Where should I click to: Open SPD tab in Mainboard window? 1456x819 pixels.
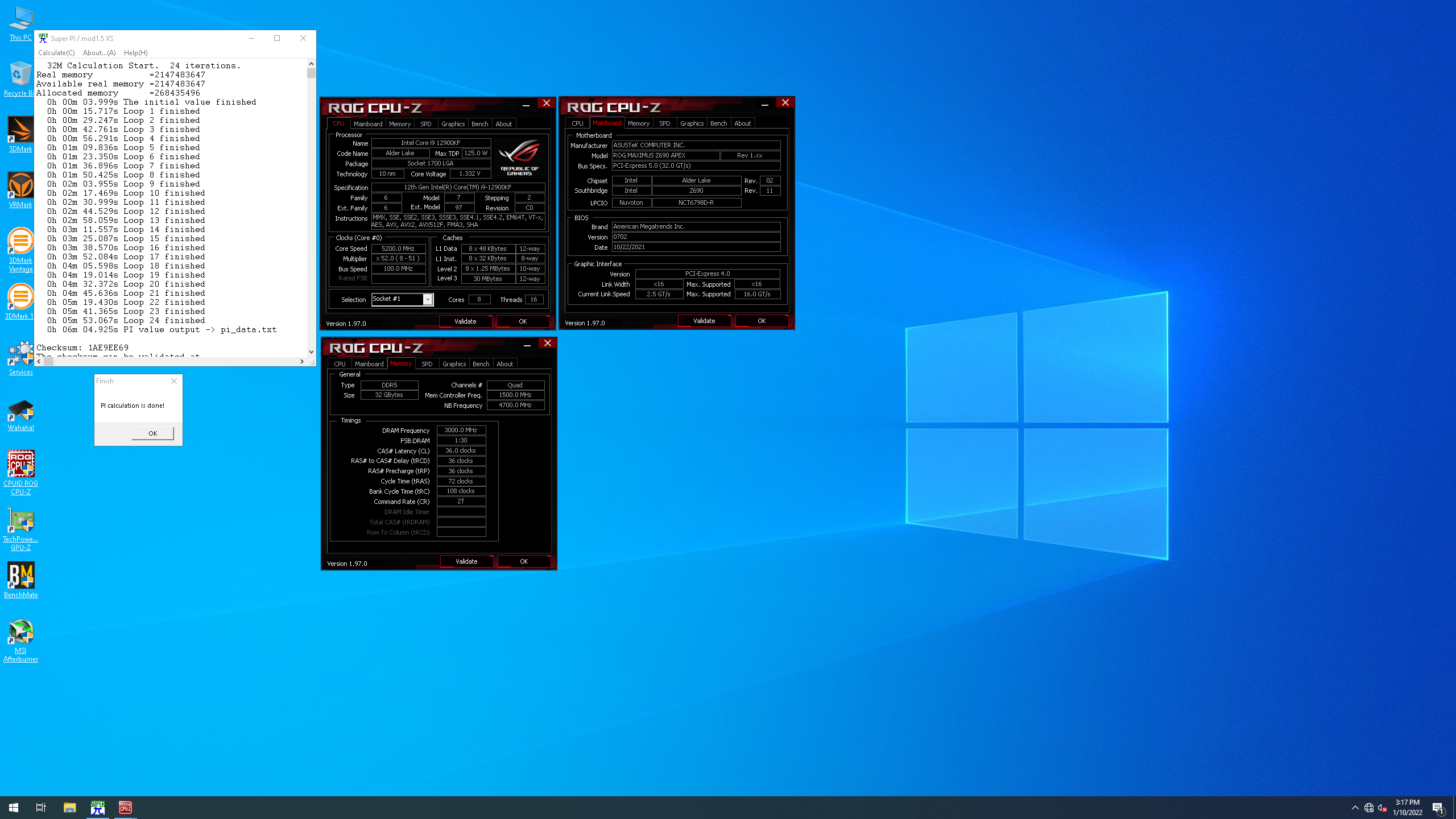click(x=665, y=123)
